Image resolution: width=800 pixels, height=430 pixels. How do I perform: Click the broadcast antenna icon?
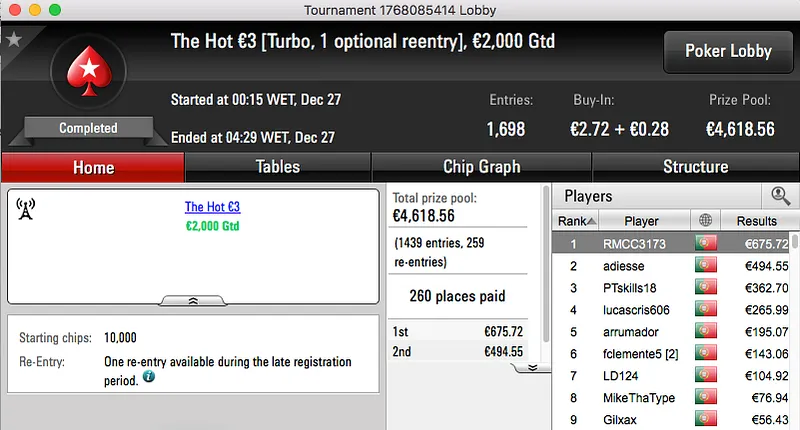(x=27, y=208)
